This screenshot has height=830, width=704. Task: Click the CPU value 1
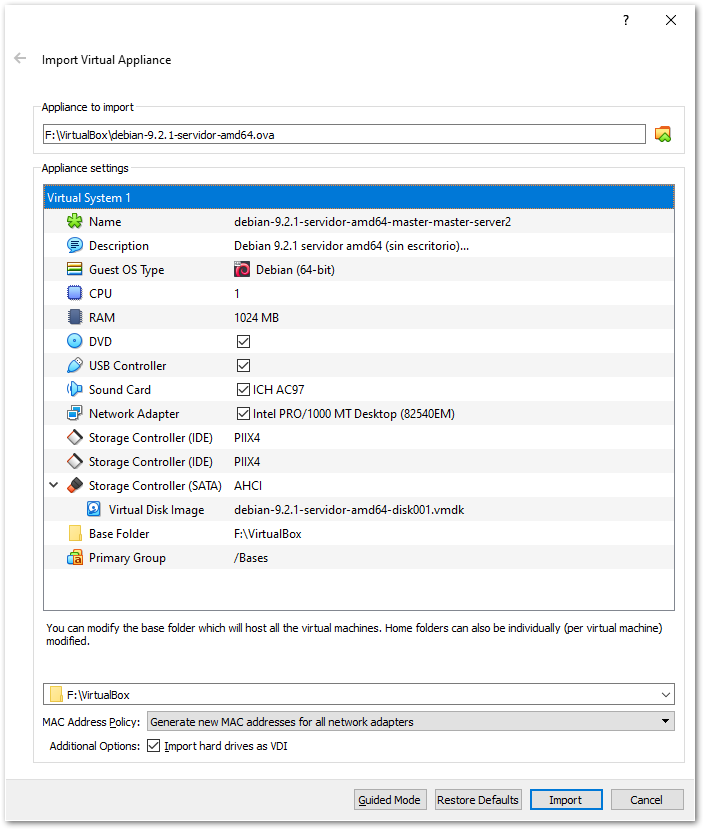pos(237,294)
